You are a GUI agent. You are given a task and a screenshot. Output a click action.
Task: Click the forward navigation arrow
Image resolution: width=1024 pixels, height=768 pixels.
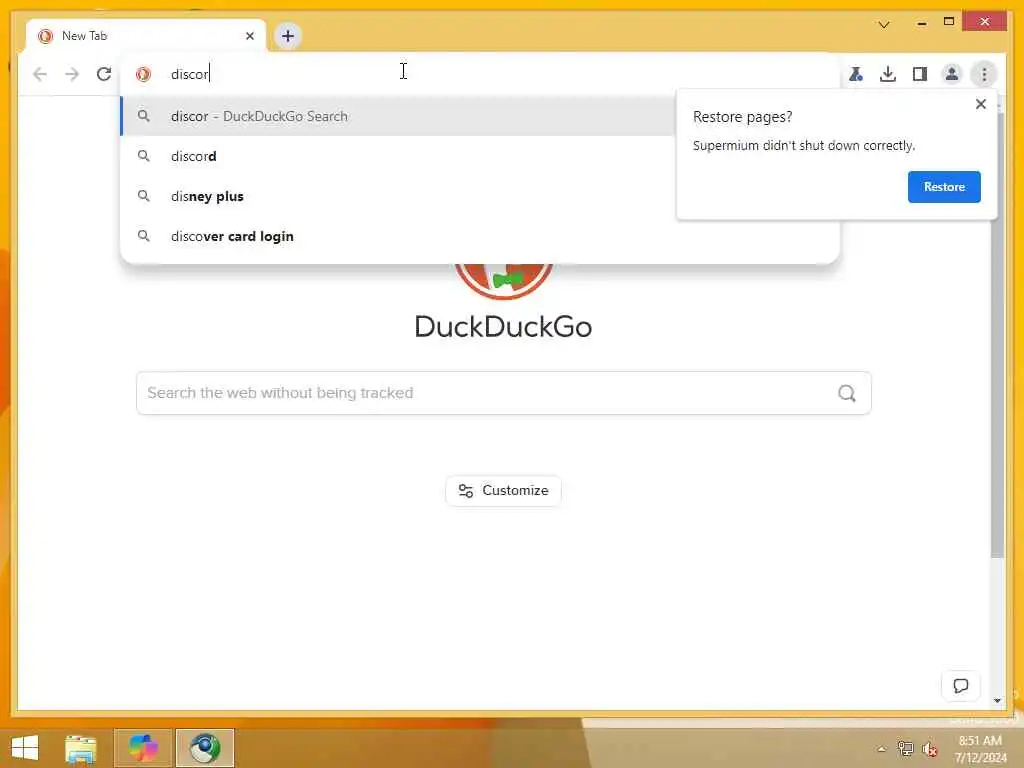coord(72,74)
